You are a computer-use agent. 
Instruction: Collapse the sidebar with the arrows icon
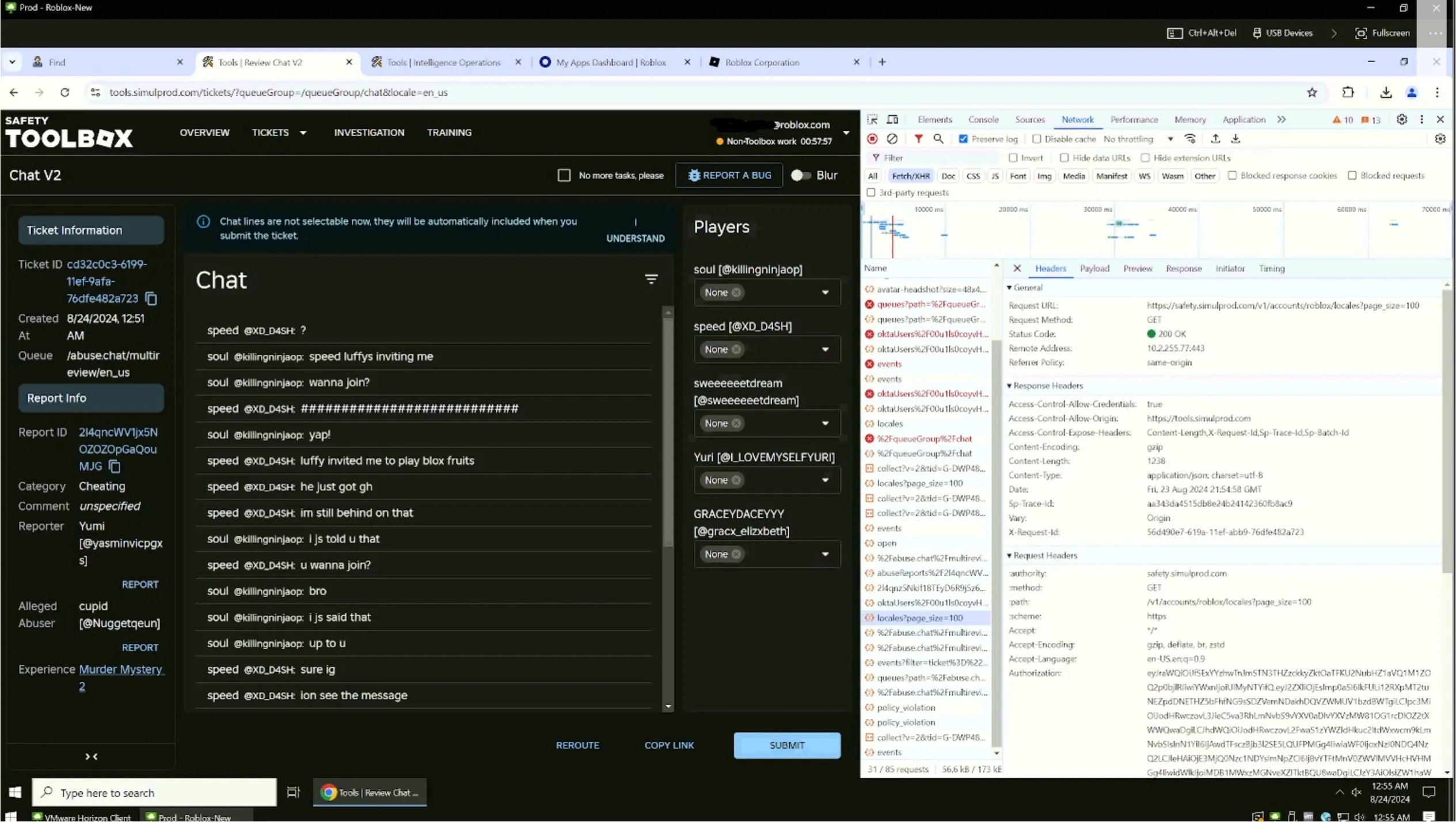(x=91, y=756)
